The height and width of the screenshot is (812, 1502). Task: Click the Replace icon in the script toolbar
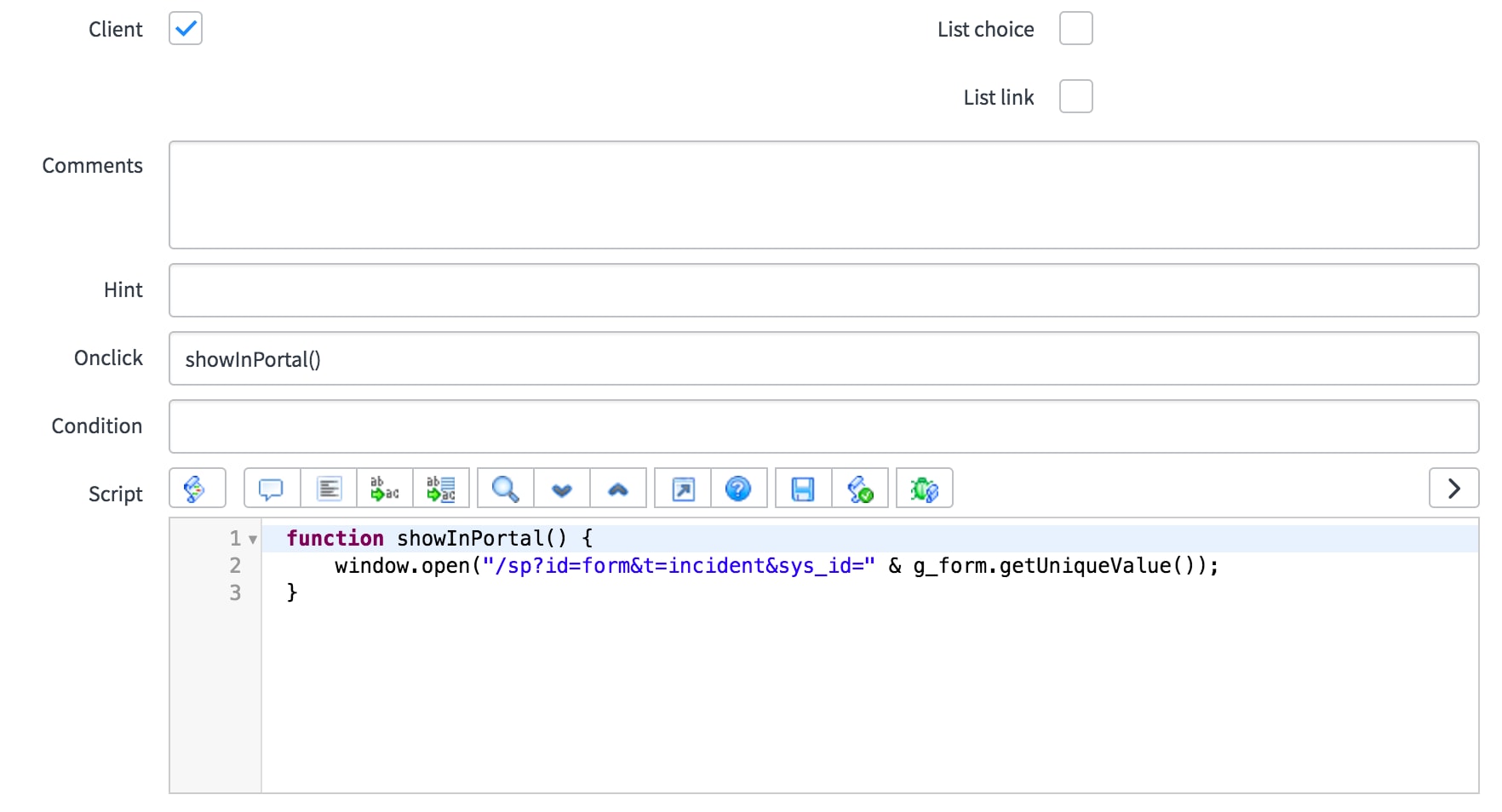coord(385,489)
